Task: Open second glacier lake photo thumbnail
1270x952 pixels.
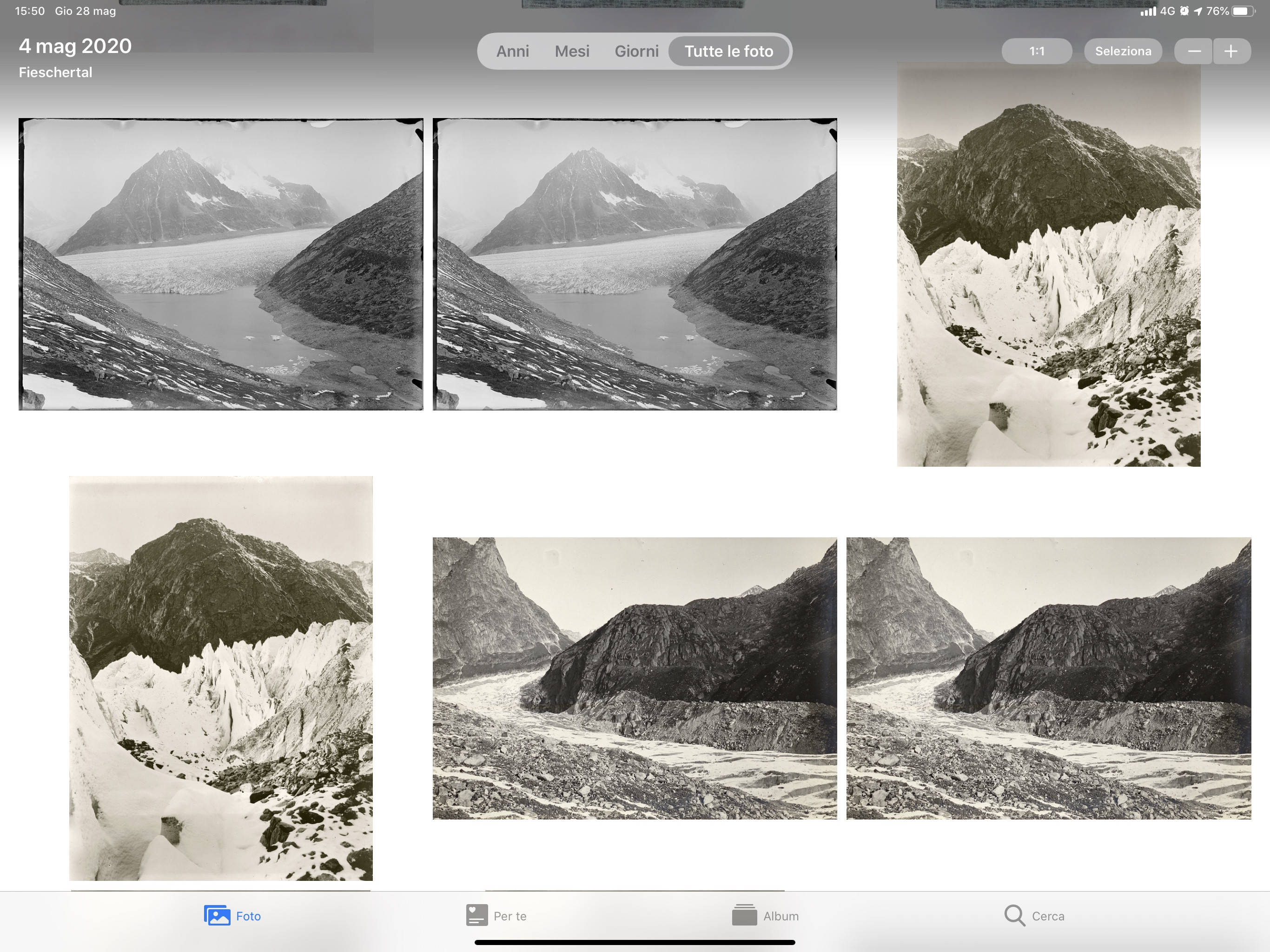Action: point(635,264)
